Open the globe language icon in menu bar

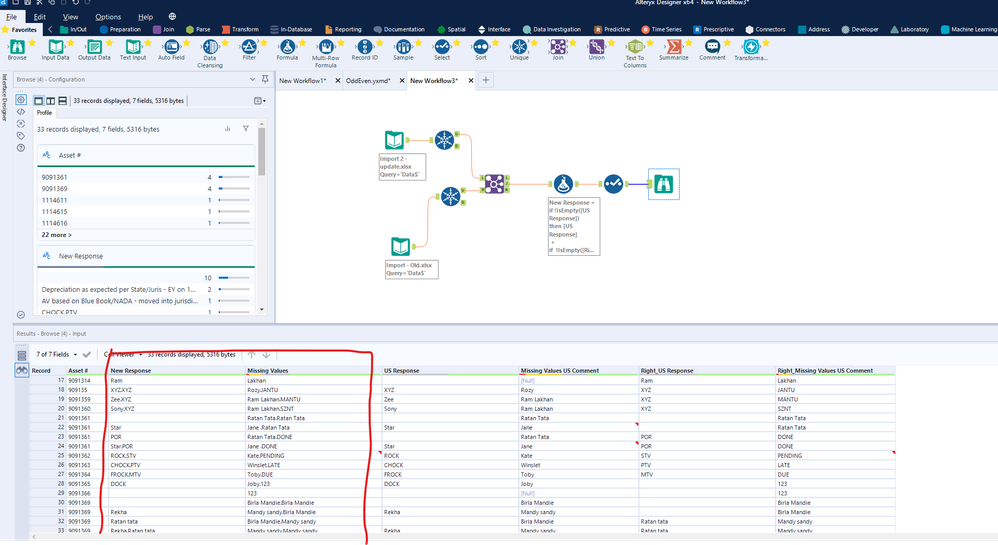pos(172,17)
